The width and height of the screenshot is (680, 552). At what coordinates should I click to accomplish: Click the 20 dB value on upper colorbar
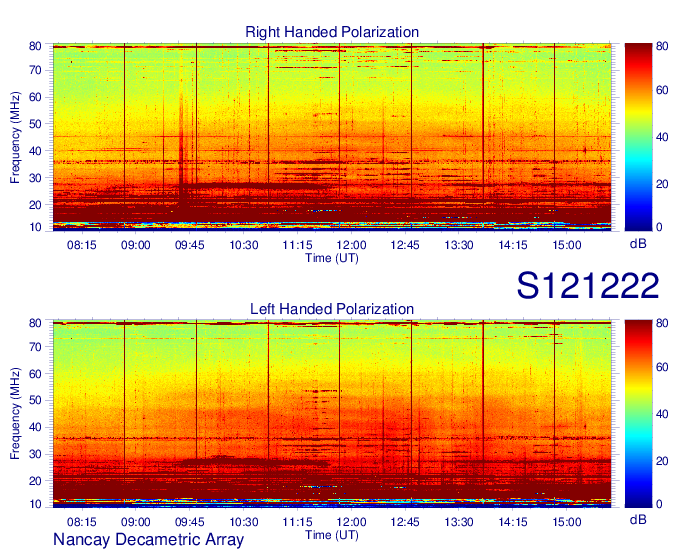(662, 184)
